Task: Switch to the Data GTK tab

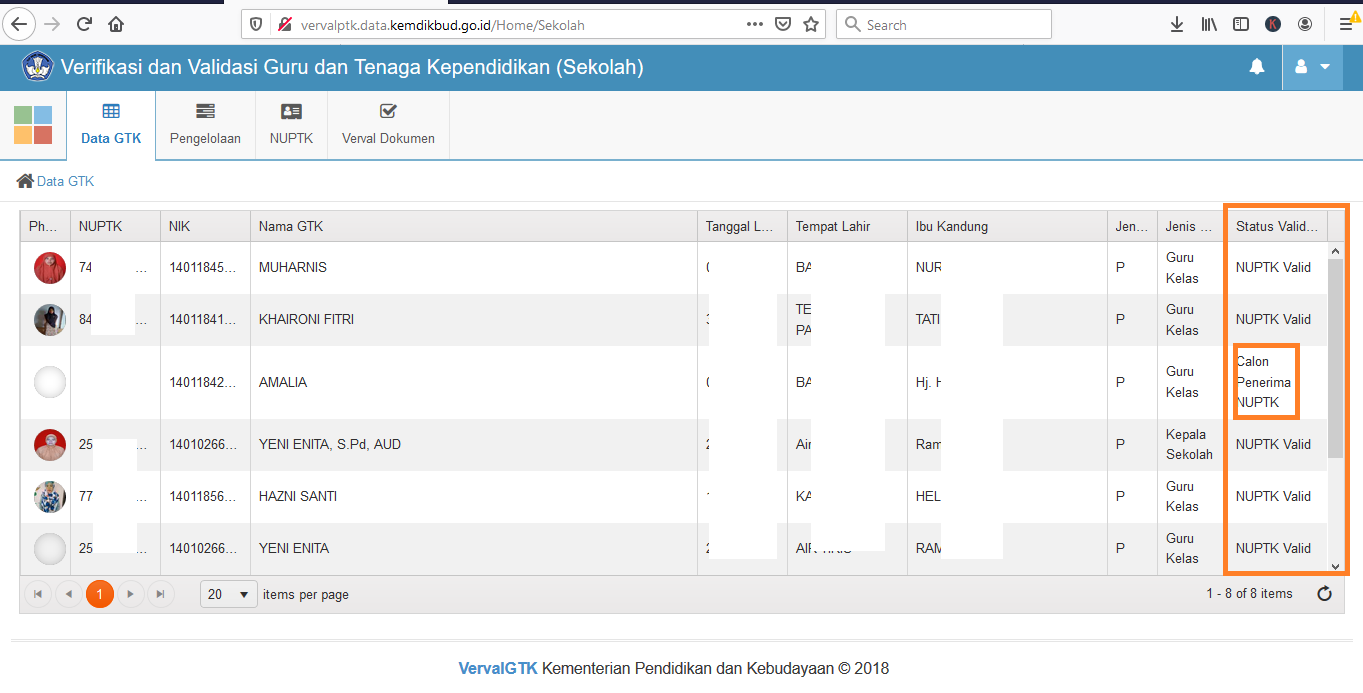Action: tap(111, 125)
